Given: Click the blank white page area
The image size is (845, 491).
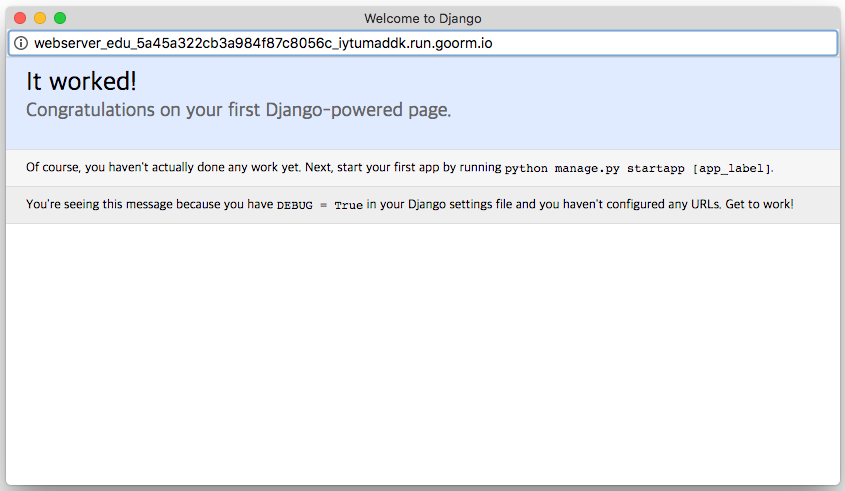Looking at the screenshot, I should click(x=422, y=350).
